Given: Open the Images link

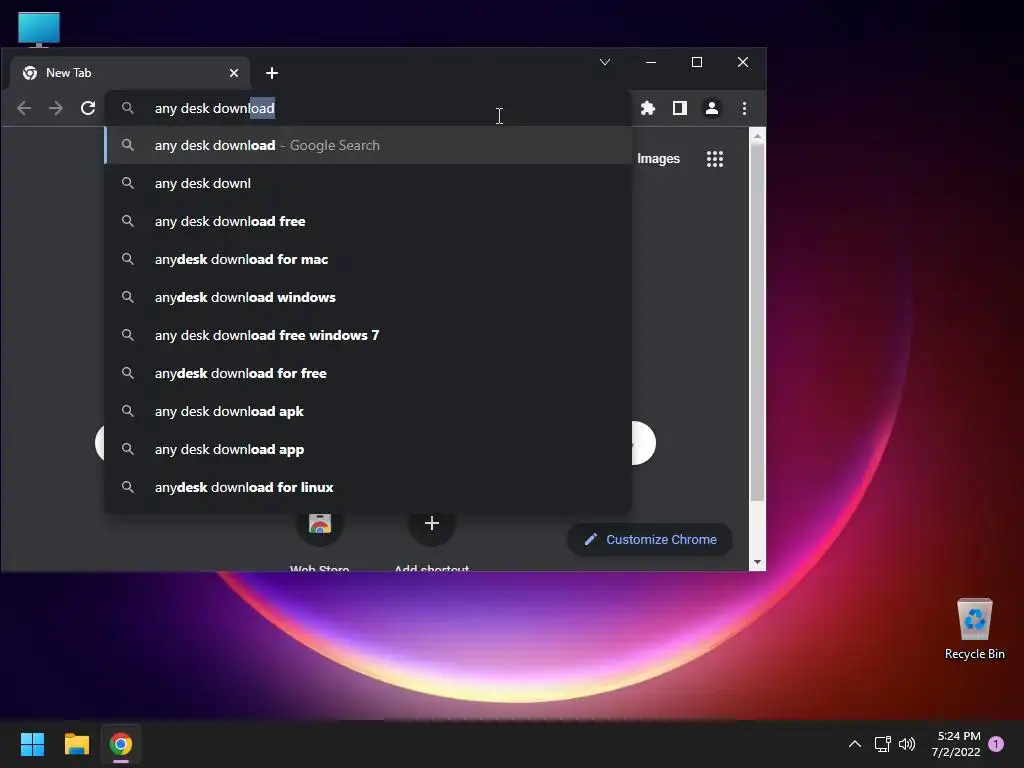Looking at the screenshot, I should click(x=658, y=159).
